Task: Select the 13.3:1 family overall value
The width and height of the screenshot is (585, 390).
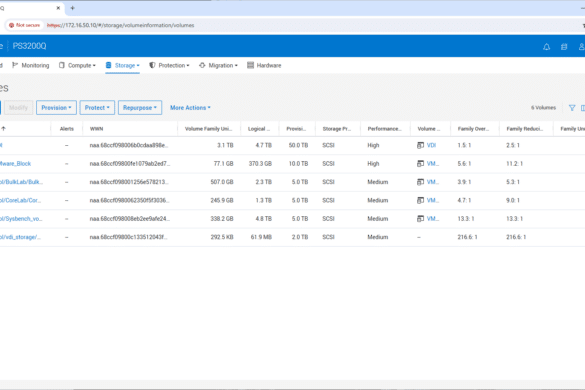Action: coord(466,218)
